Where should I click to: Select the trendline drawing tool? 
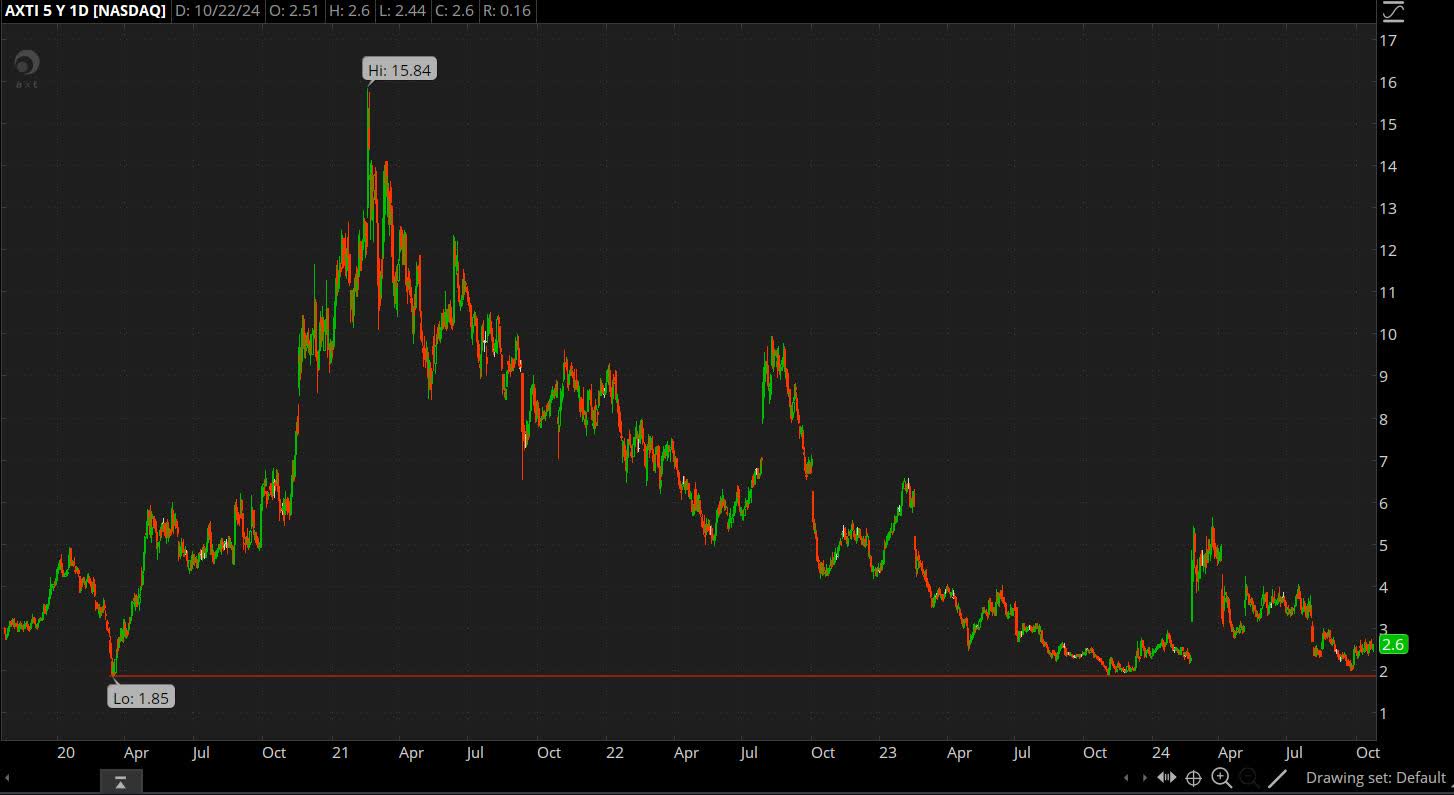coord(1277,777)
